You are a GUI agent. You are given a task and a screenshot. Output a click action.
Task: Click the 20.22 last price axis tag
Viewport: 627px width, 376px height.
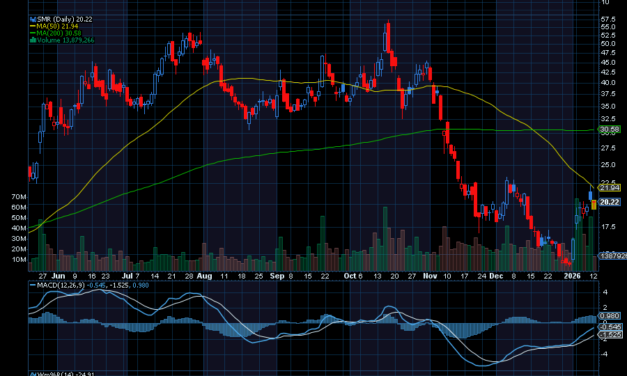[609, 202]
